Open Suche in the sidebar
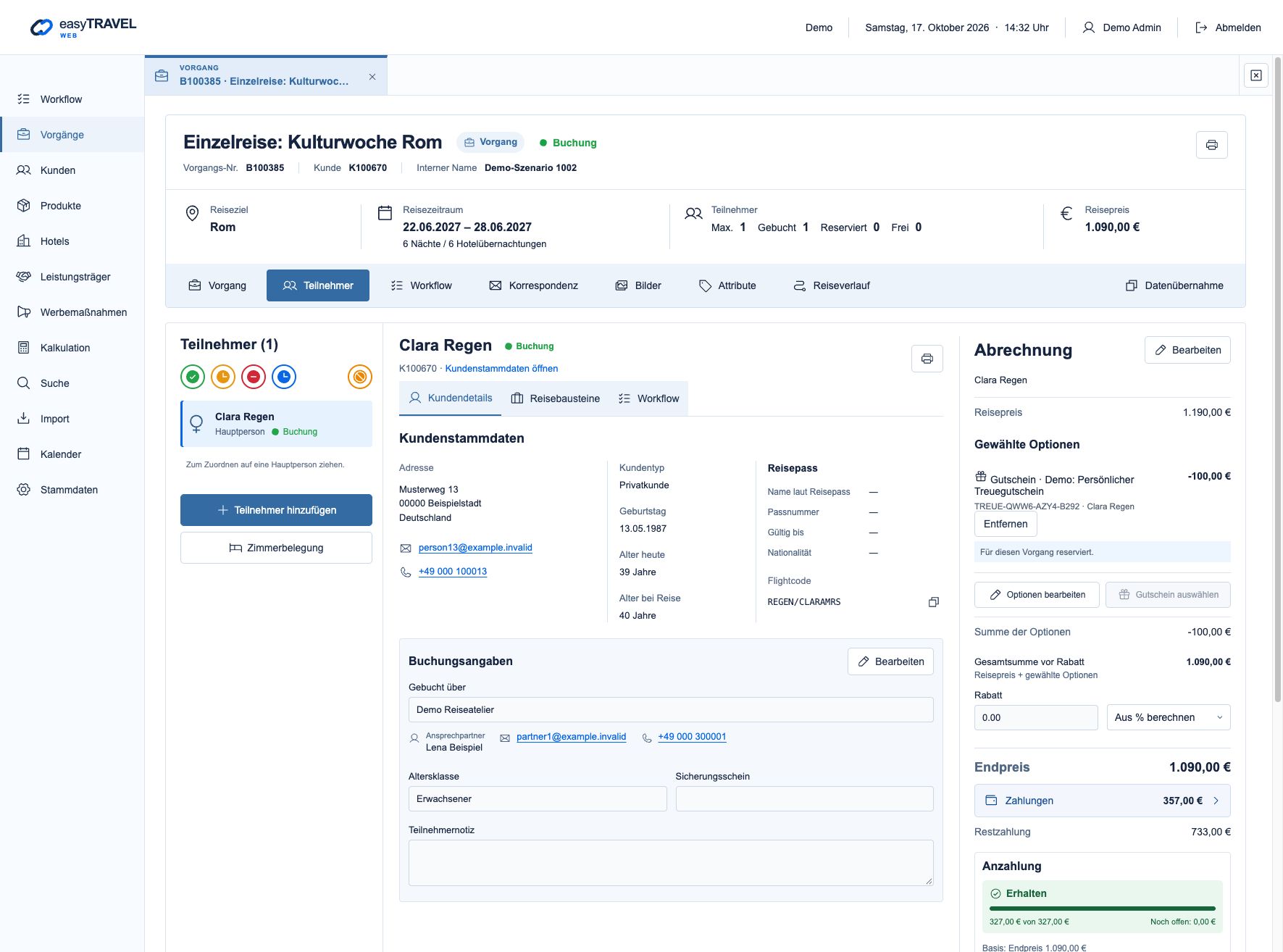The width and height of the screenshot is (1283, 952). (x=72, y=383)
